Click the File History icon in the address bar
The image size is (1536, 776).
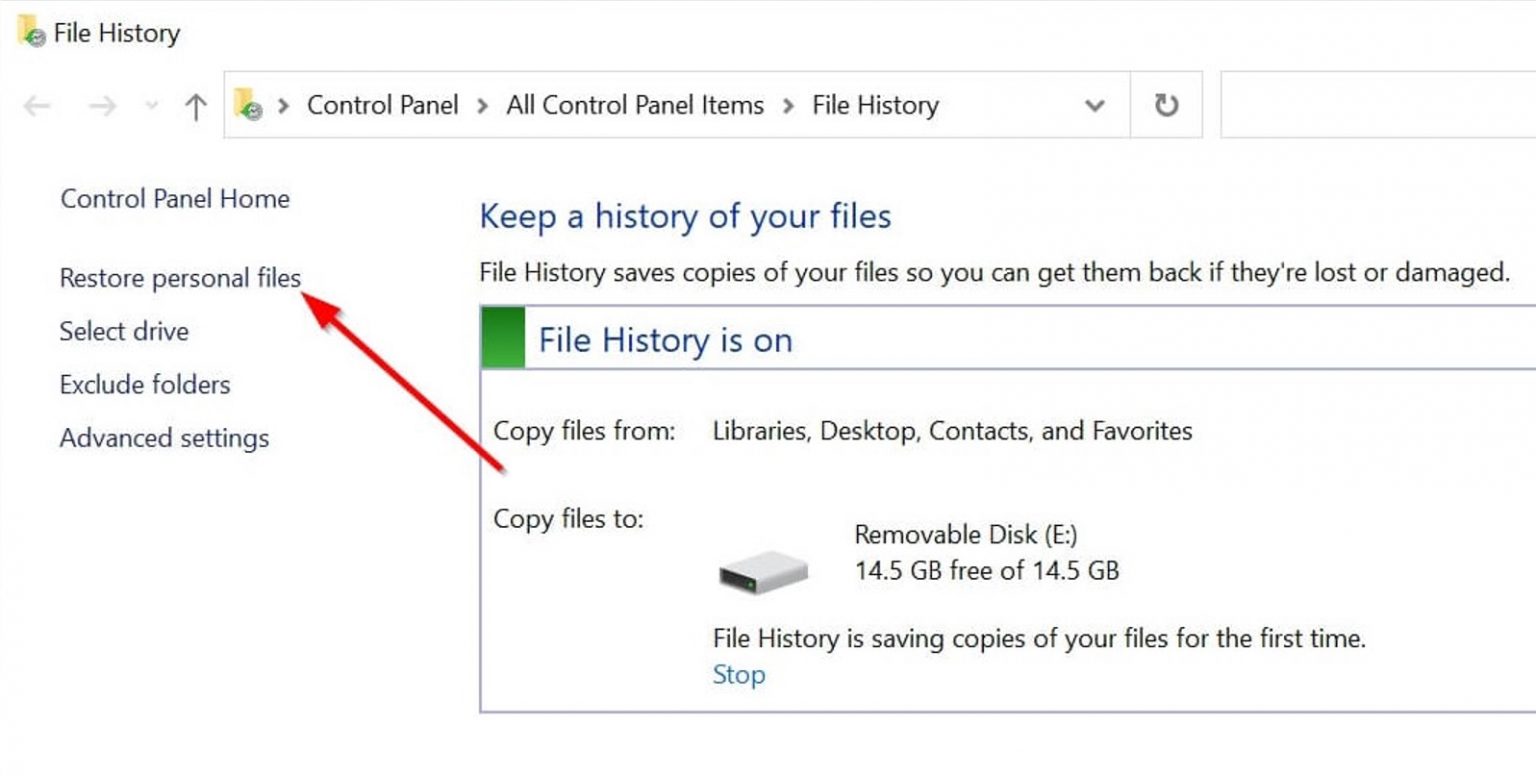248,105
